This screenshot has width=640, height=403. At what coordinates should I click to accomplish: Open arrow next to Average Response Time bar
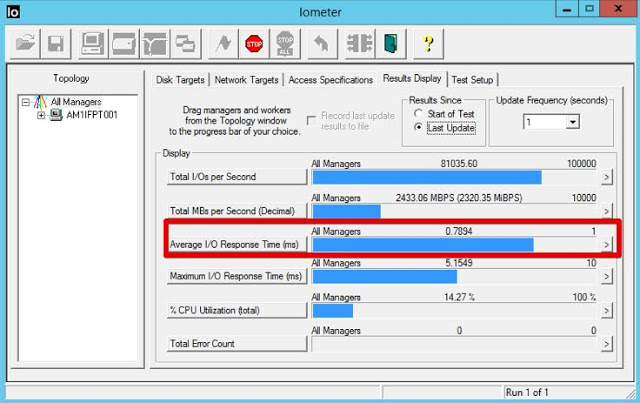pyautogui.click(x=607, y=245)
